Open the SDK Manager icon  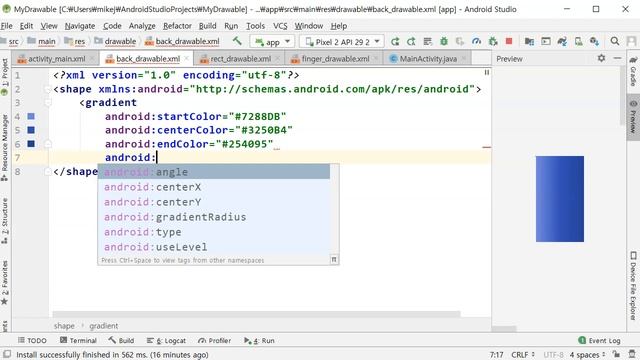[594, 41]
